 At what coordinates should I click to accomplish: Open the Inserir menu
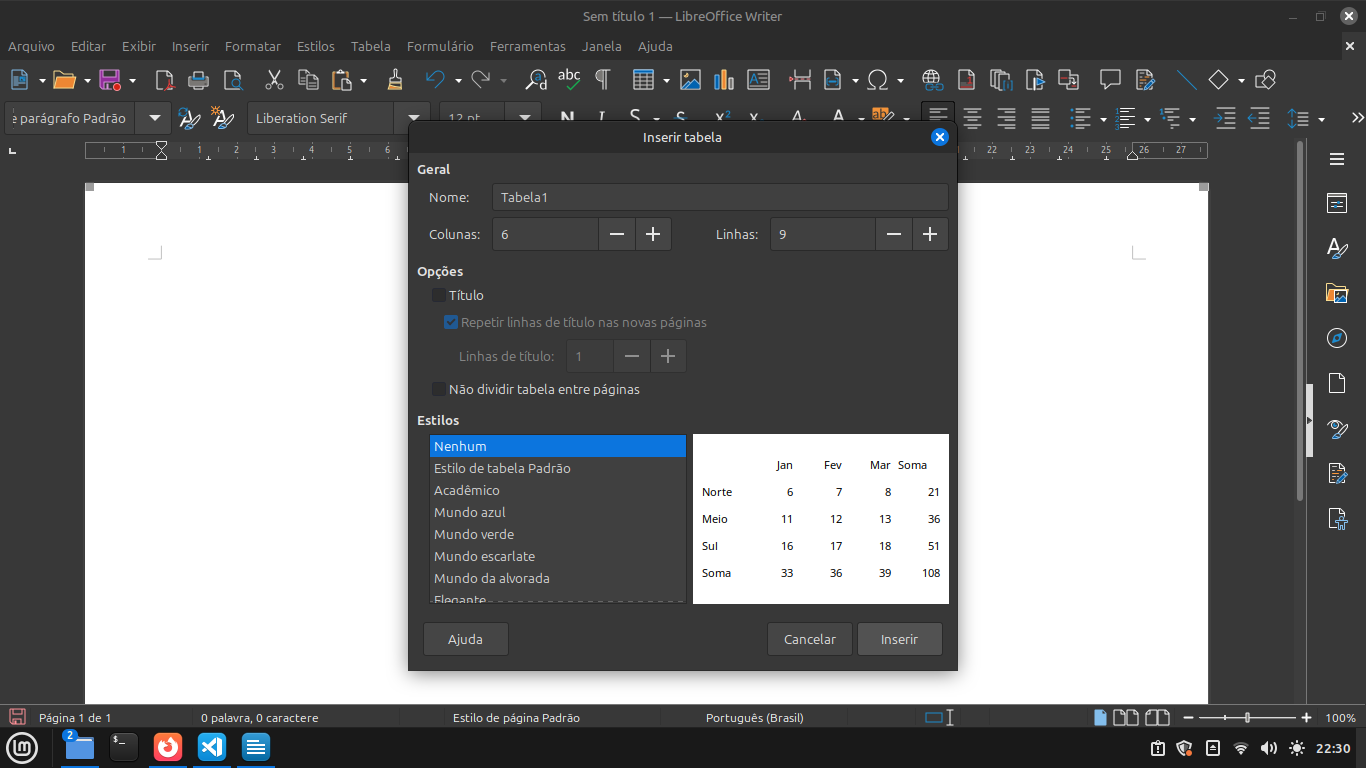[x=190, y=46]
